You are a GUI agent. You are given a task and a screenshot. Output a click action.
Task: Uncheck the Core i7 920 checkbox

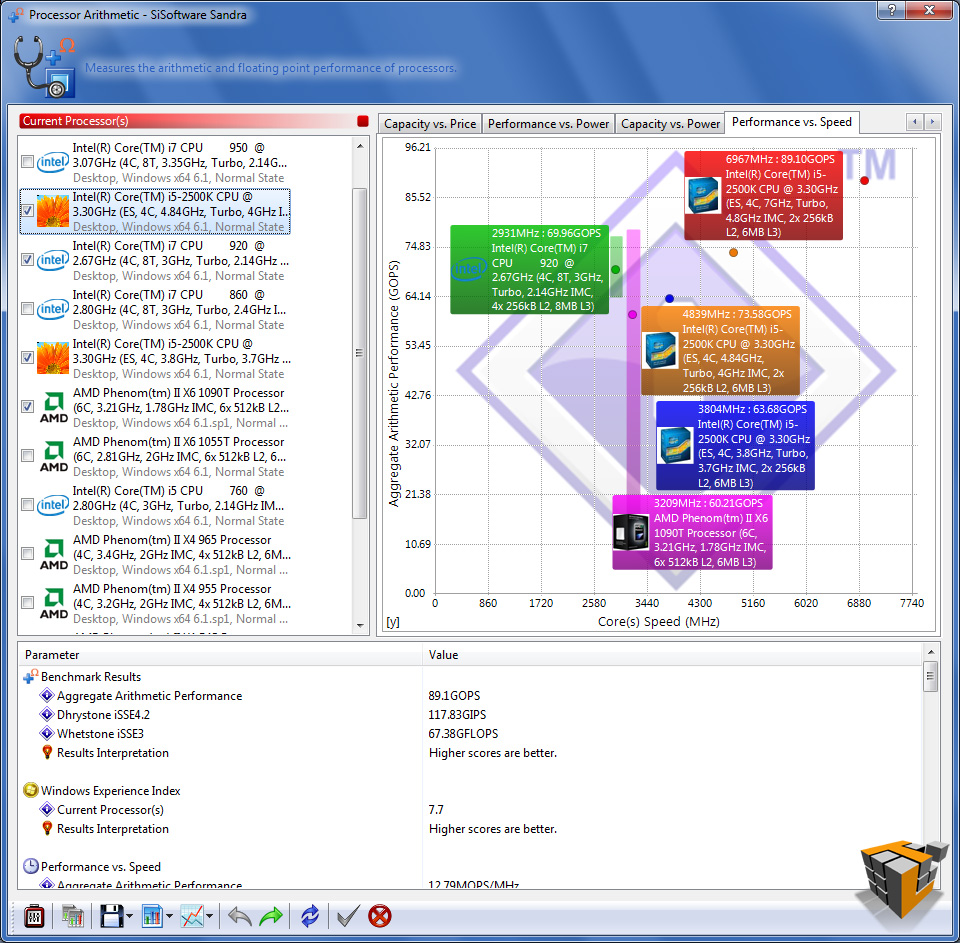click(27, 260)
